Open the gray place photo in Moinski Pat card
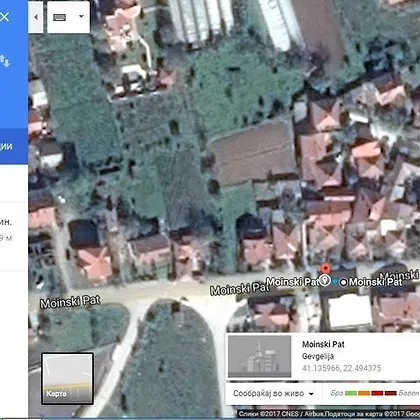The width and height of the screenshot is (420, 420). [x=259, y=356]
